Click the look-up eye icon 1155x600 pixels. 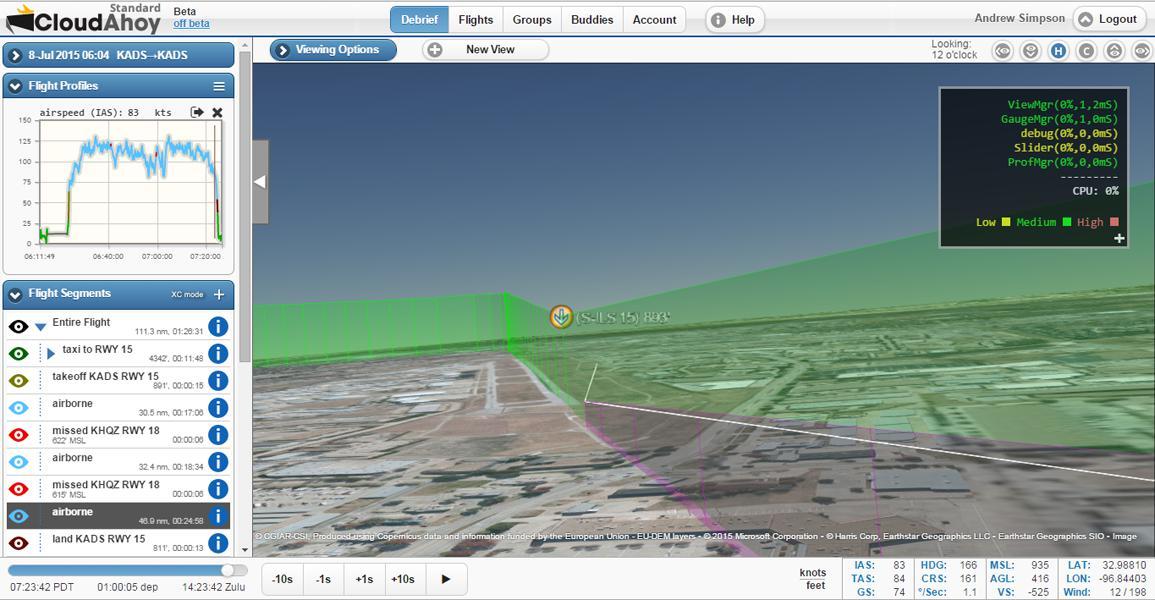pos(1114,51)
